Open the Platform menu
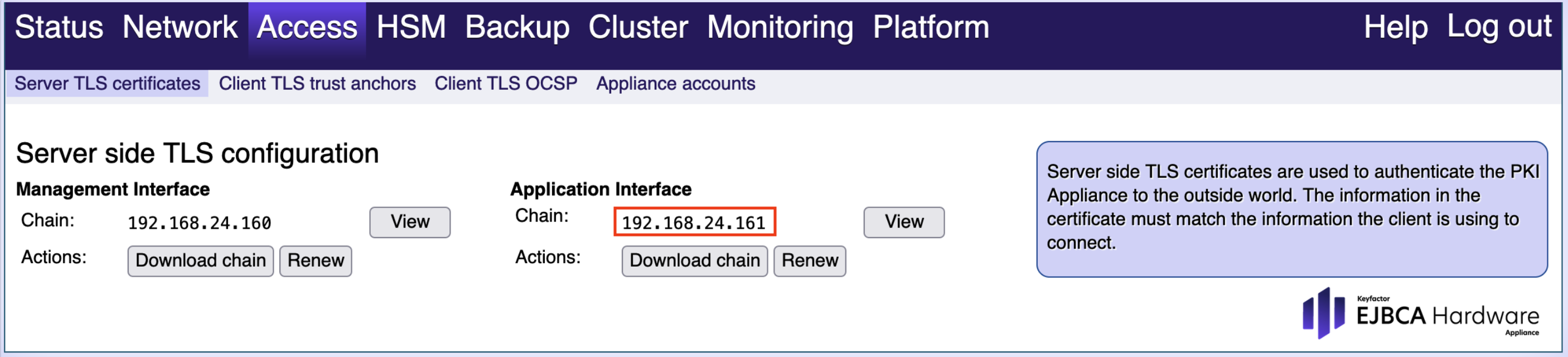Viewport: 1568px width, 357px height. (x=931, y=27)
